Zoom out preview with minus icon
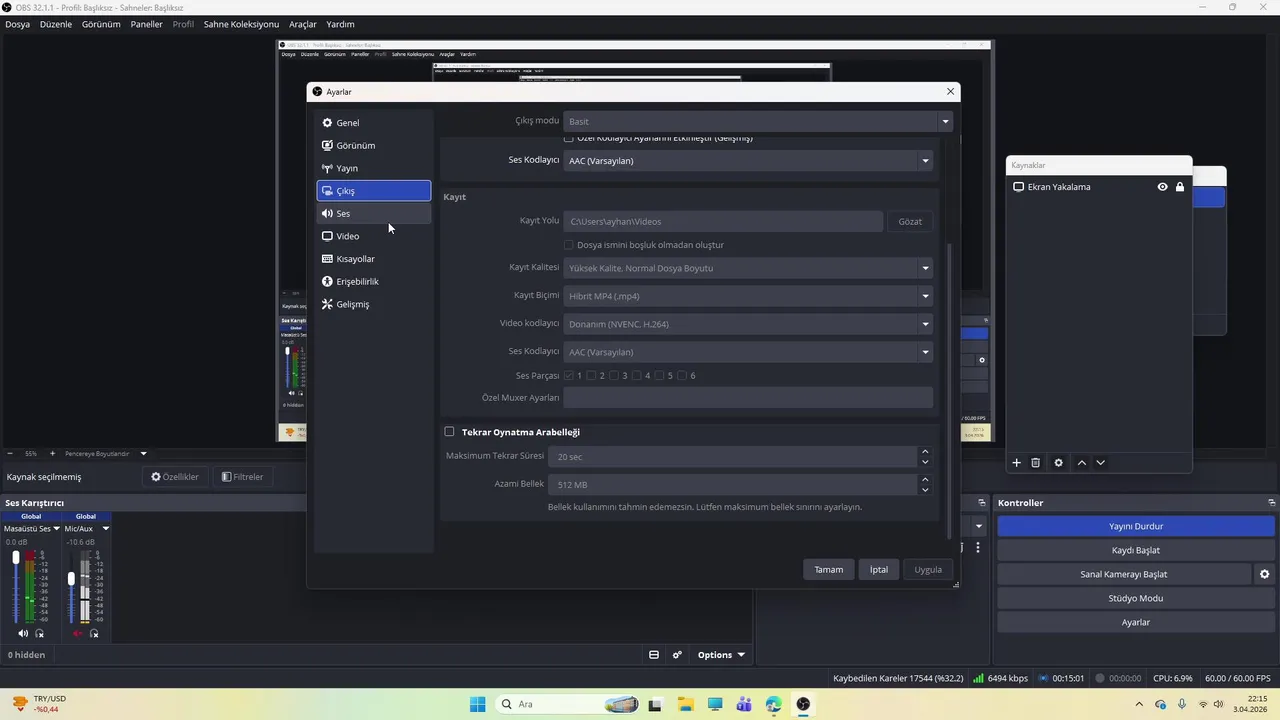 (10, 453)
